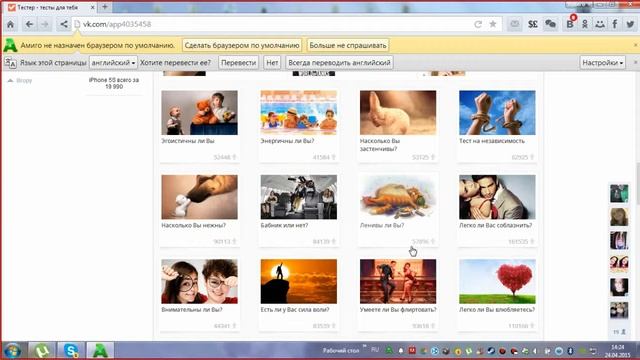Close the translation bar
640x360 pixels.
tap(635, 62)
